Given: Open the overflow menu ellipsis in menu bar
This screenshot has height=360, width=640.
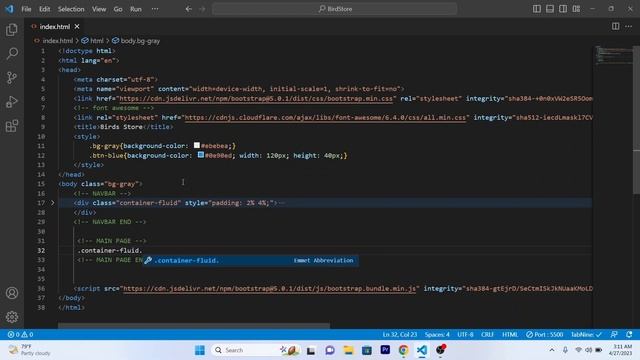Looking at the screenshot, I should (x=155, y=9).
